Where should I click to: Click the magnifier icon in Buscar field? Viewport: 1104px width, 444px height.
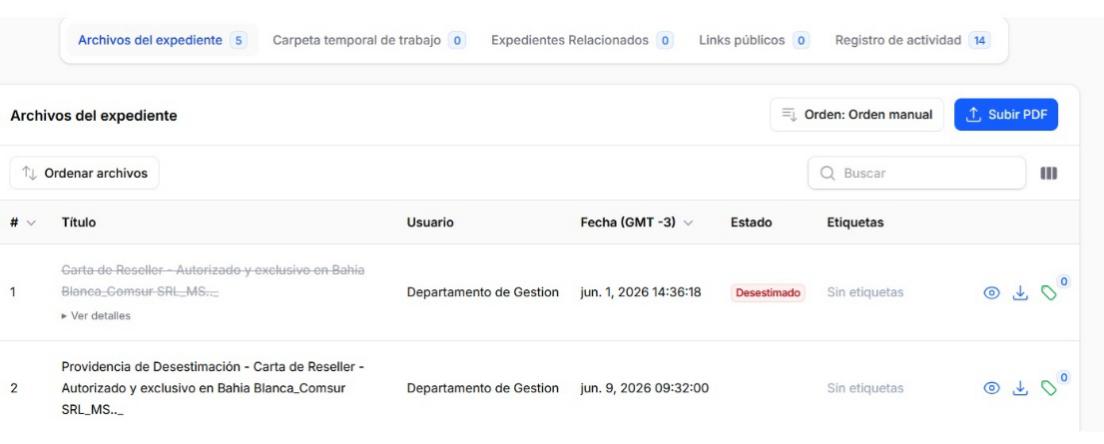click(x=828, y=173)
